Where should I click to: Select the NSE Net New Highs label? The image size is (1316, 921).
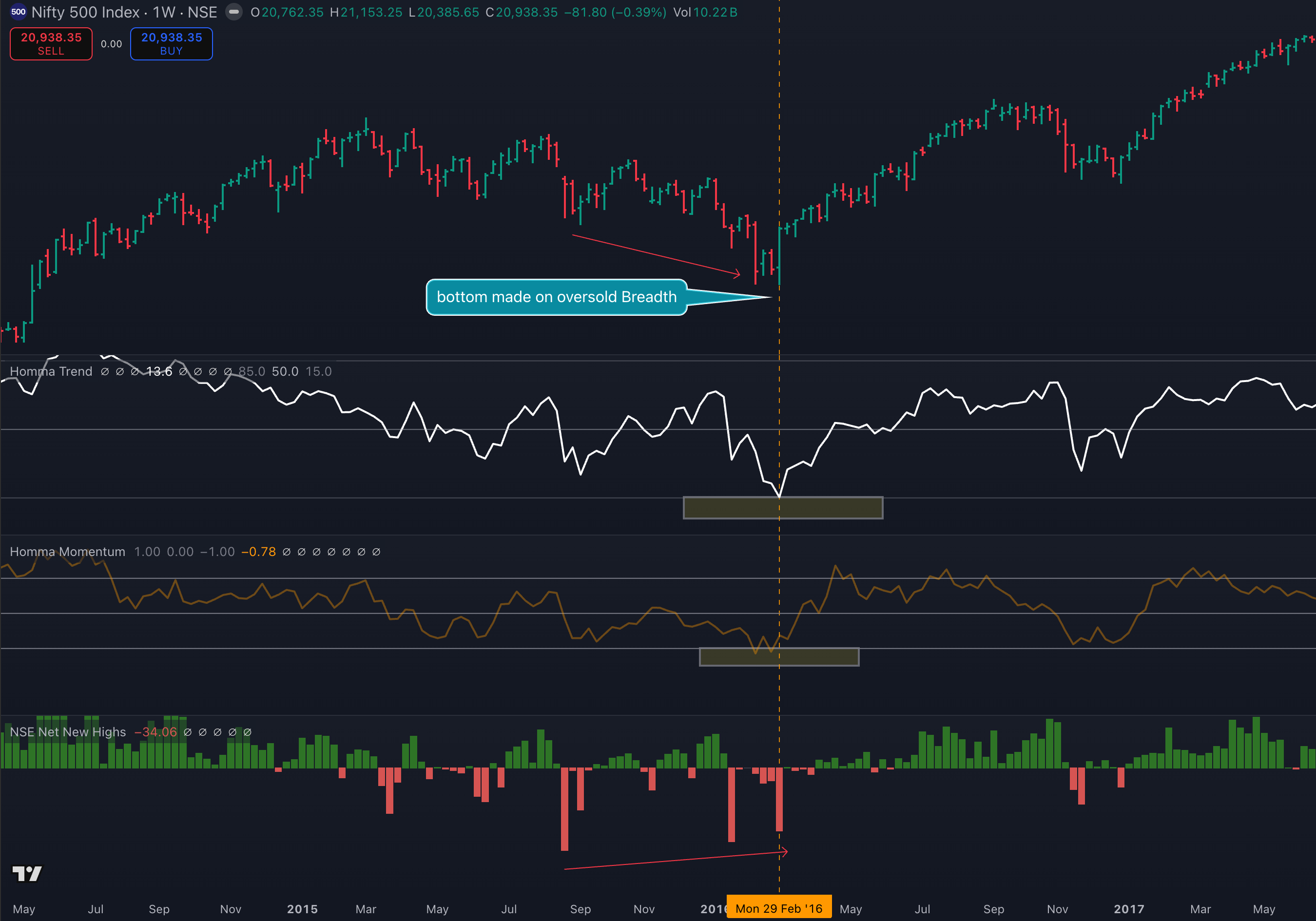68,732
